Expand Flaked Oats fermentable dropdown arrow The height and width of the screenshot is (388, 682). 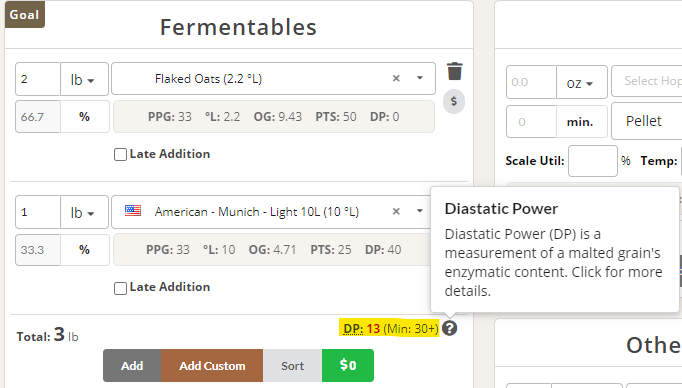pos(420,78)
